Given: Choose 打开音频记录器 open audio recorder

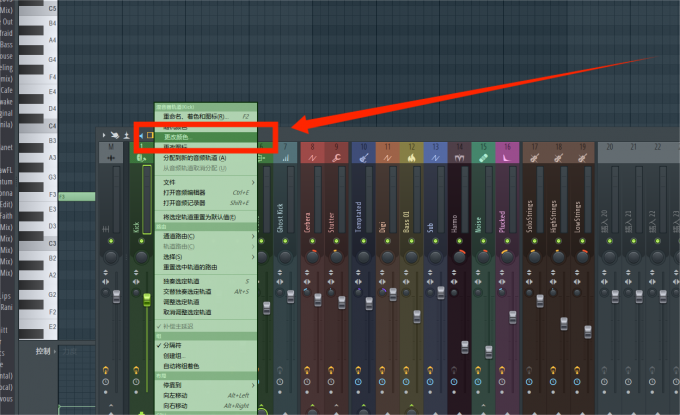Looking at the screenshot, I should (x=206, y=203).
